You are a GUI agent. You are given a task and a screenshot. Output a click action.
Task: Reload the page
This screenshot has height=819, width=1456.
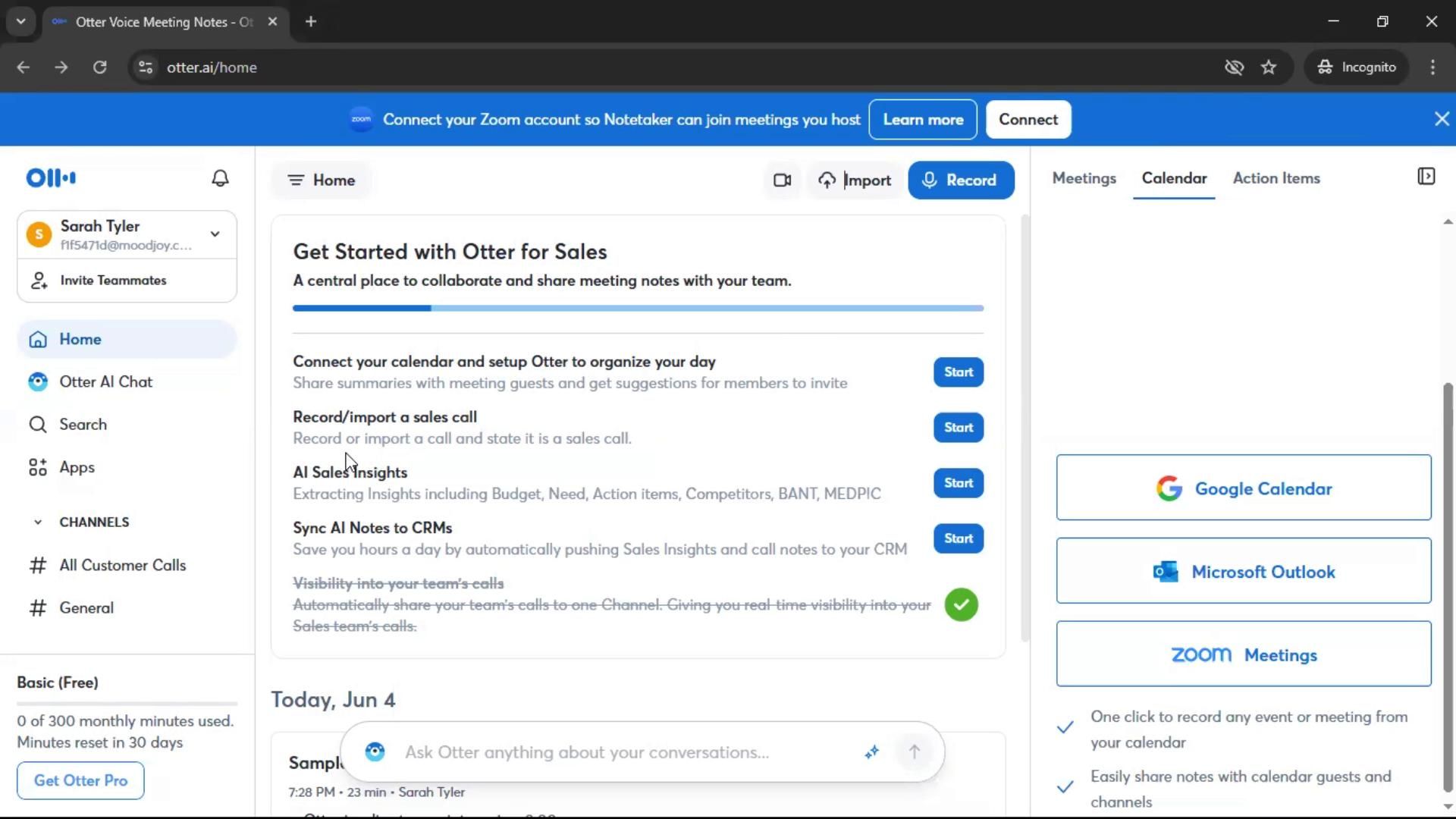click(100, 67)
